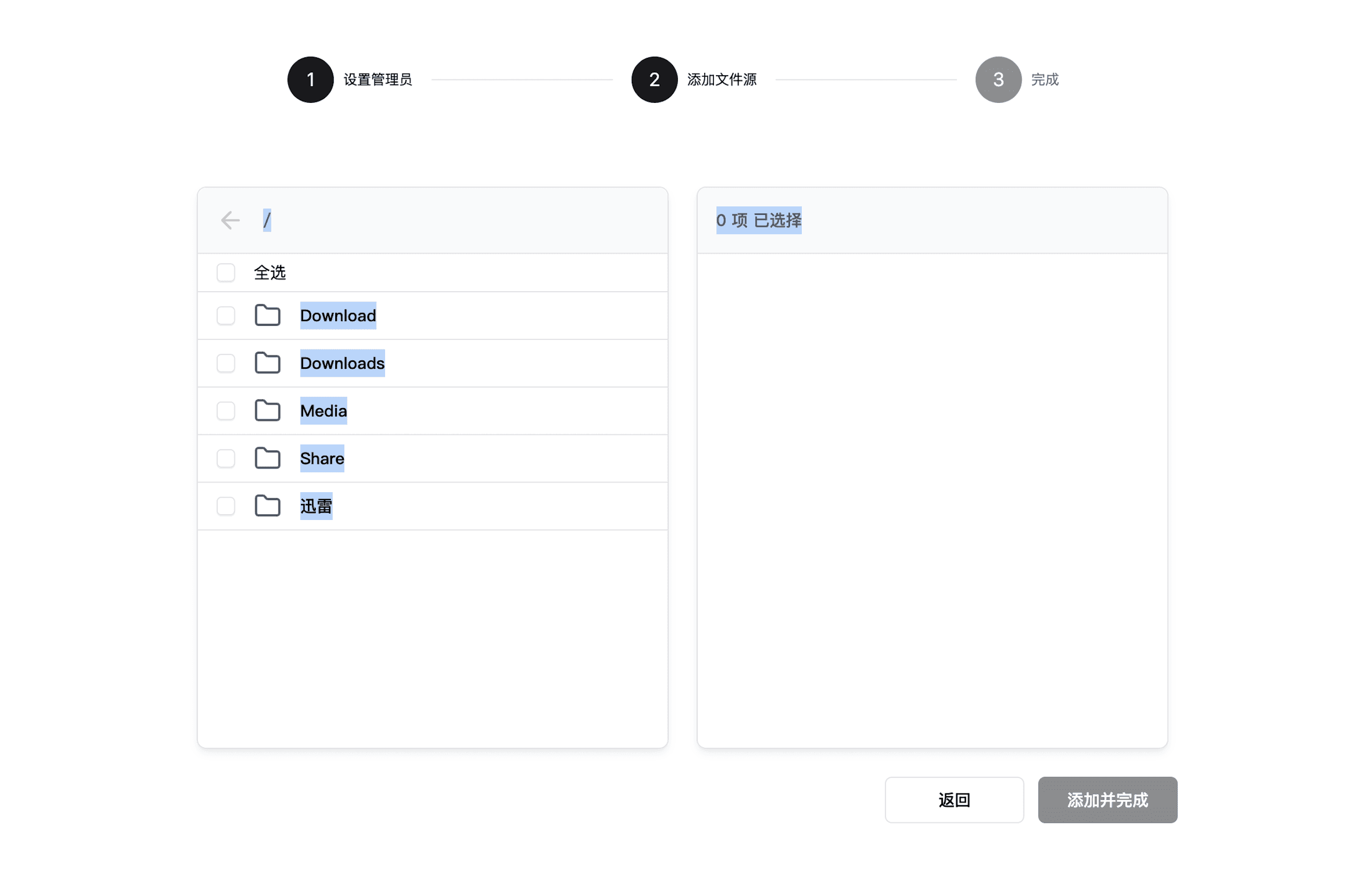Screen dimensions: 1372x876
Task: Open the Downloads folder by name
Action: 342,363
